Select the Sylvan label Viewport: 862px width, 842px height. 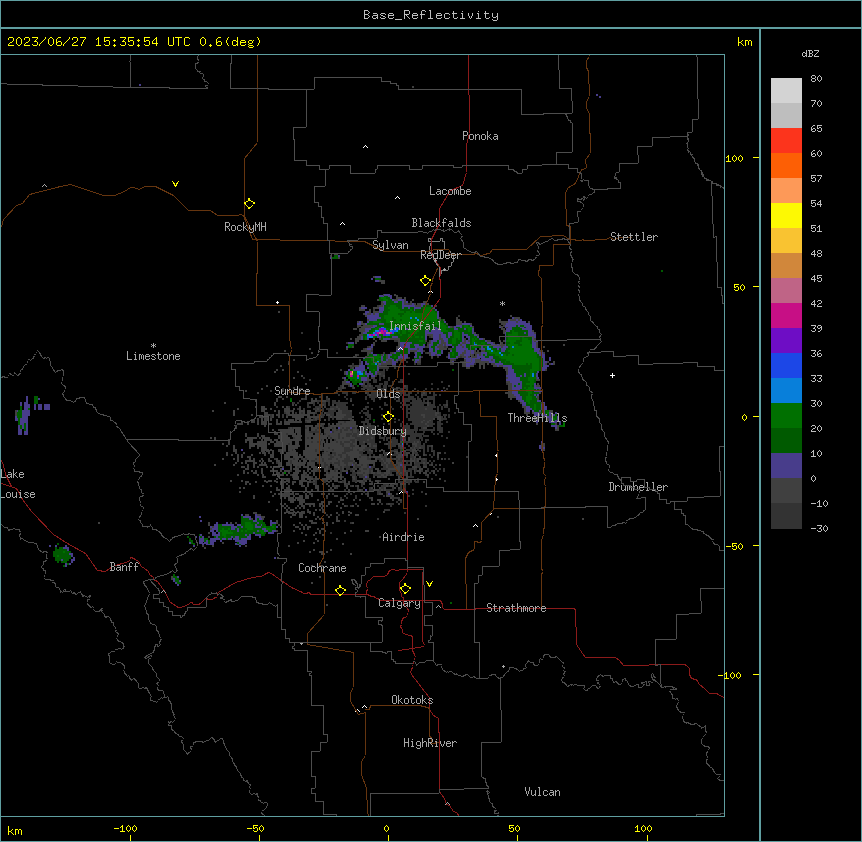click(x=390, y=245)
